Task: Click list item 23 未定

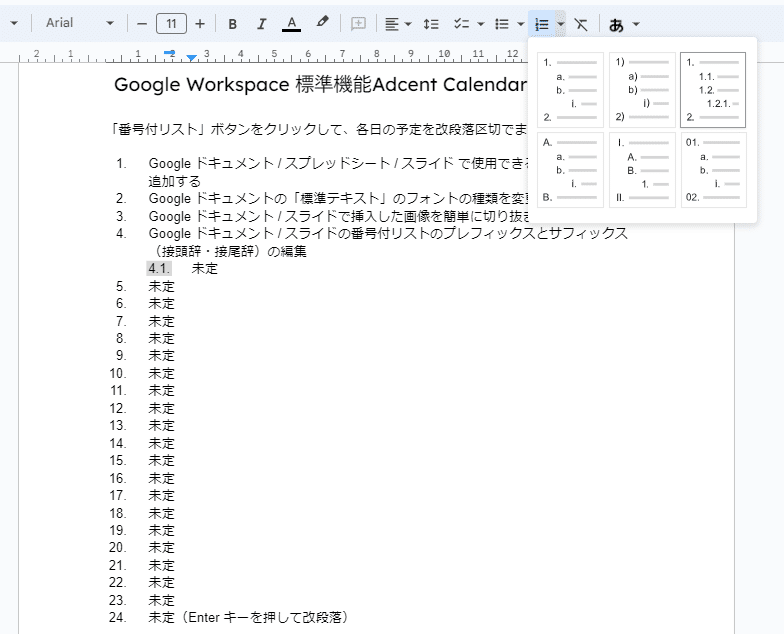Action: click(x=161, y=600)
